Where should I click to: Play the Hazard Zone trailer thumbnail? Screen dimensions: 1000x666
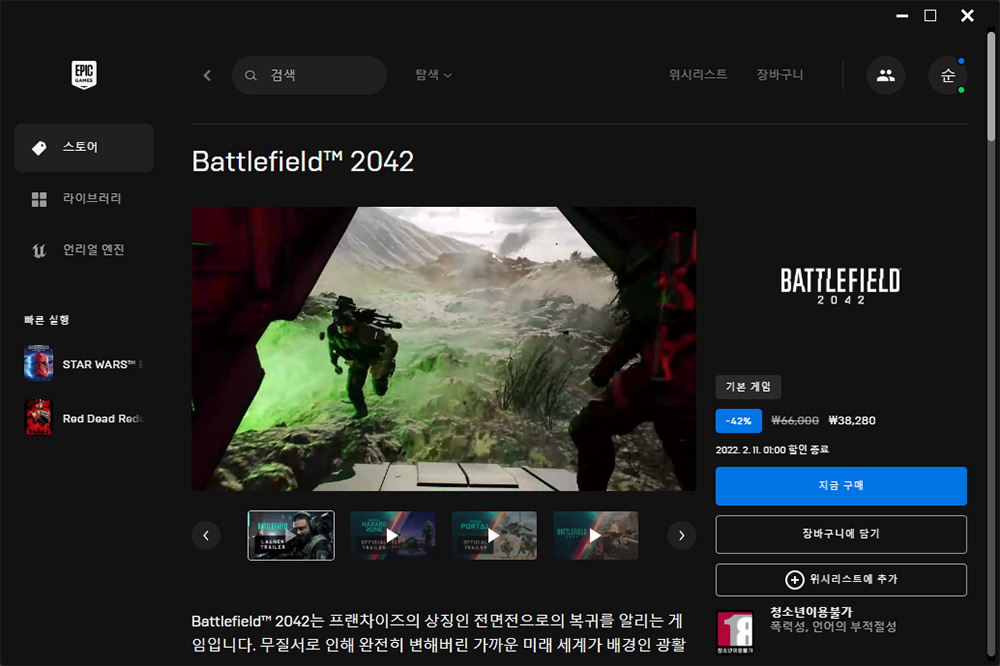click(x=392, y=535)
